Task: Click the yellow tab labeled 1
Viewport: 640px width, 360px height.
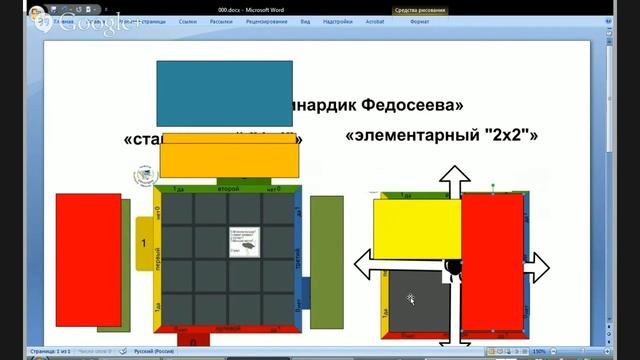Action: point(144,243)
